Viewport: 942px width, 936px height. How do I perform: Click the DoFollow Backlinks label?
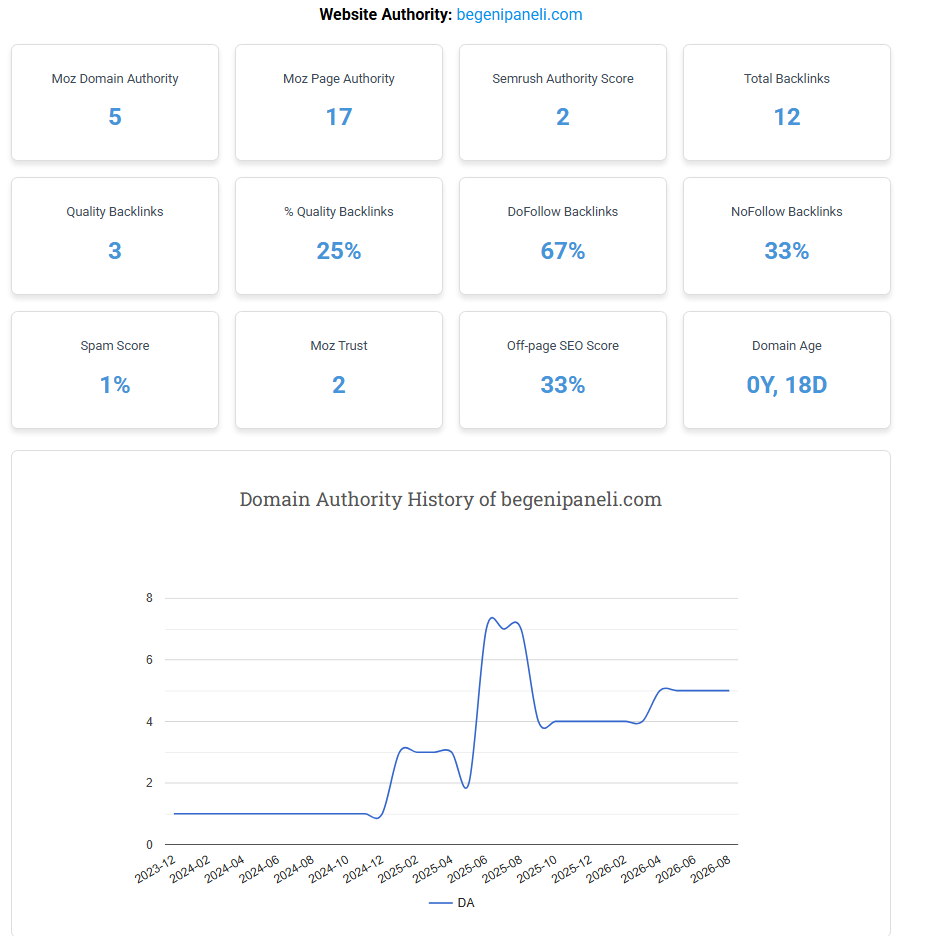tap(563, 211)
